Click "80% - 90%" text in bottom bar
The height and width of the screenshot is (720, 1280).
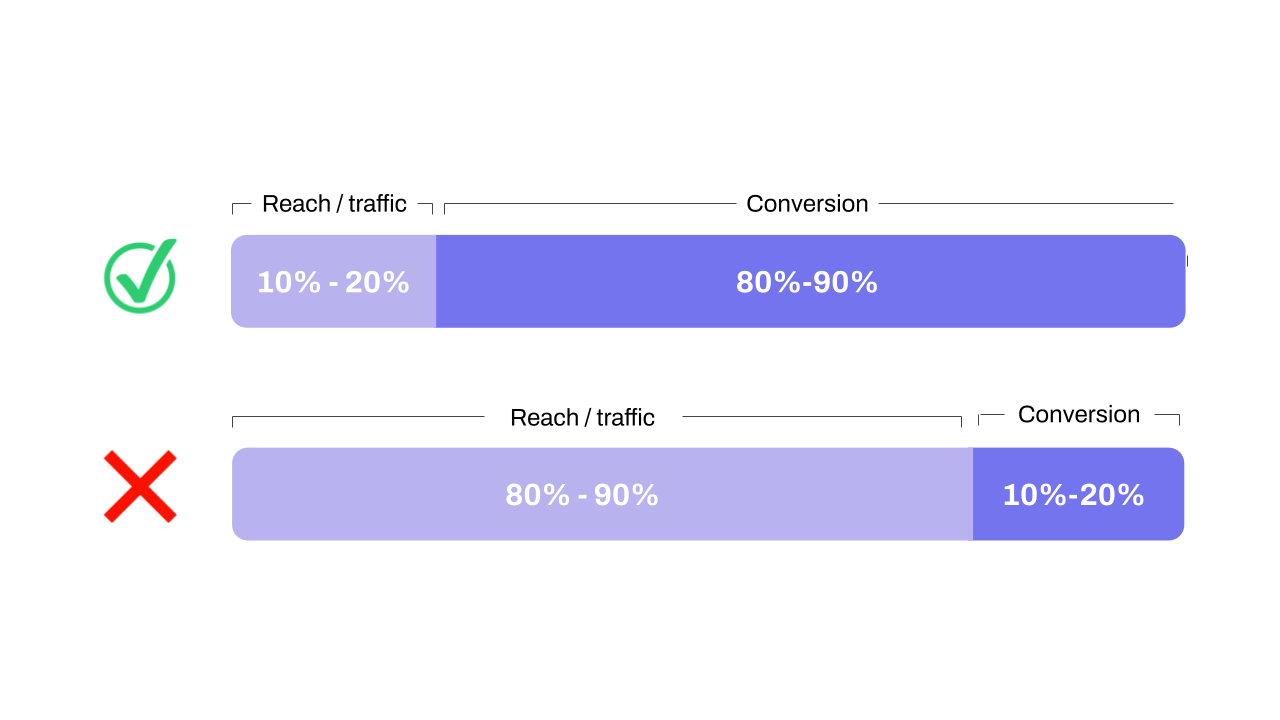click(x=582, y=495)
